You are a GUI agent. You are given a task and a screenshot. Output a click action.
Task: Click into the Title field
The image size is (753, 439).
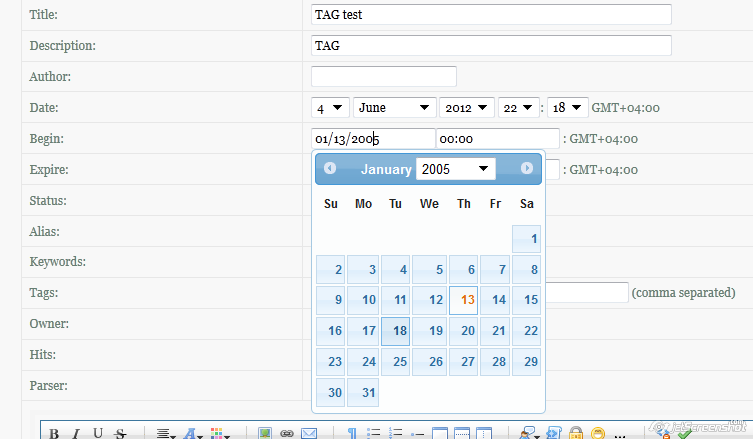(x=491, y=14)
